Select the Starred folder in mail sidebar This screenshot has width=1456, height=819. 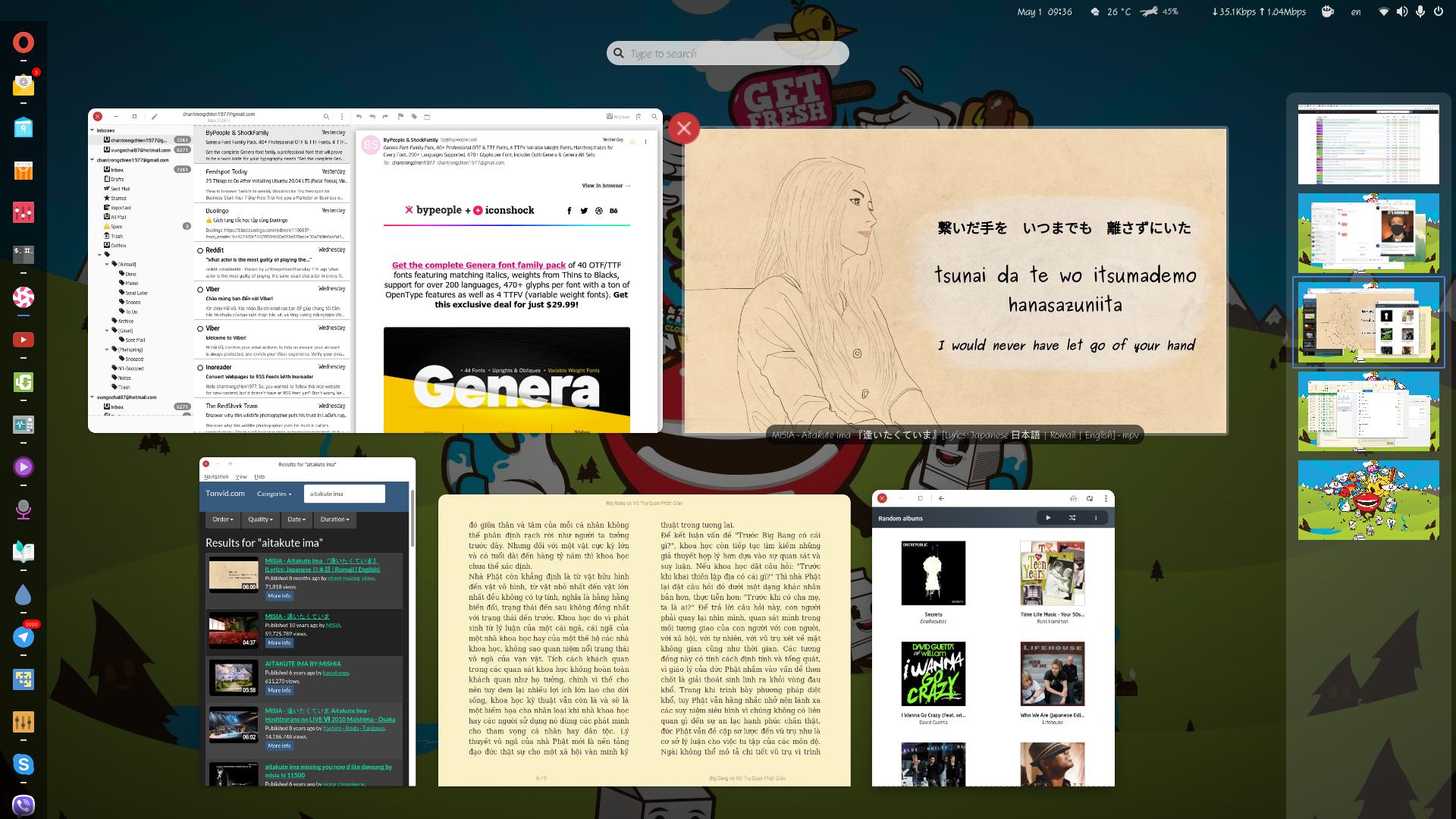(119, 198)
